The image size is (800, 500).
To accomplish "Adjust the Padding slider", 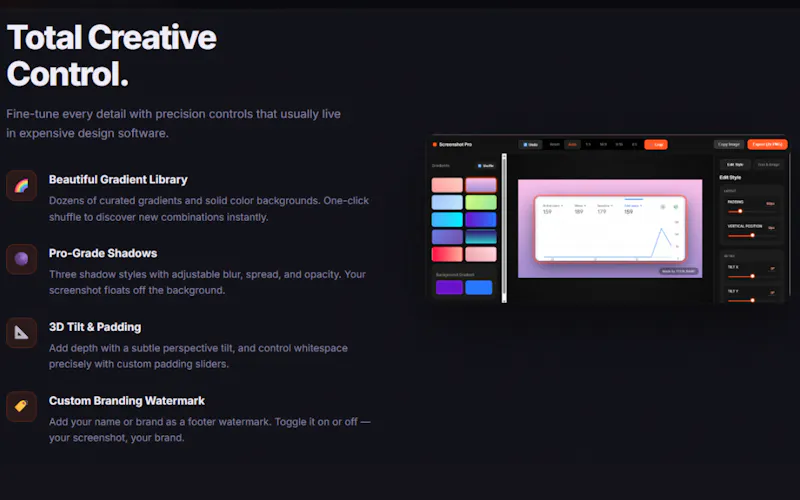I will point(751,211).
